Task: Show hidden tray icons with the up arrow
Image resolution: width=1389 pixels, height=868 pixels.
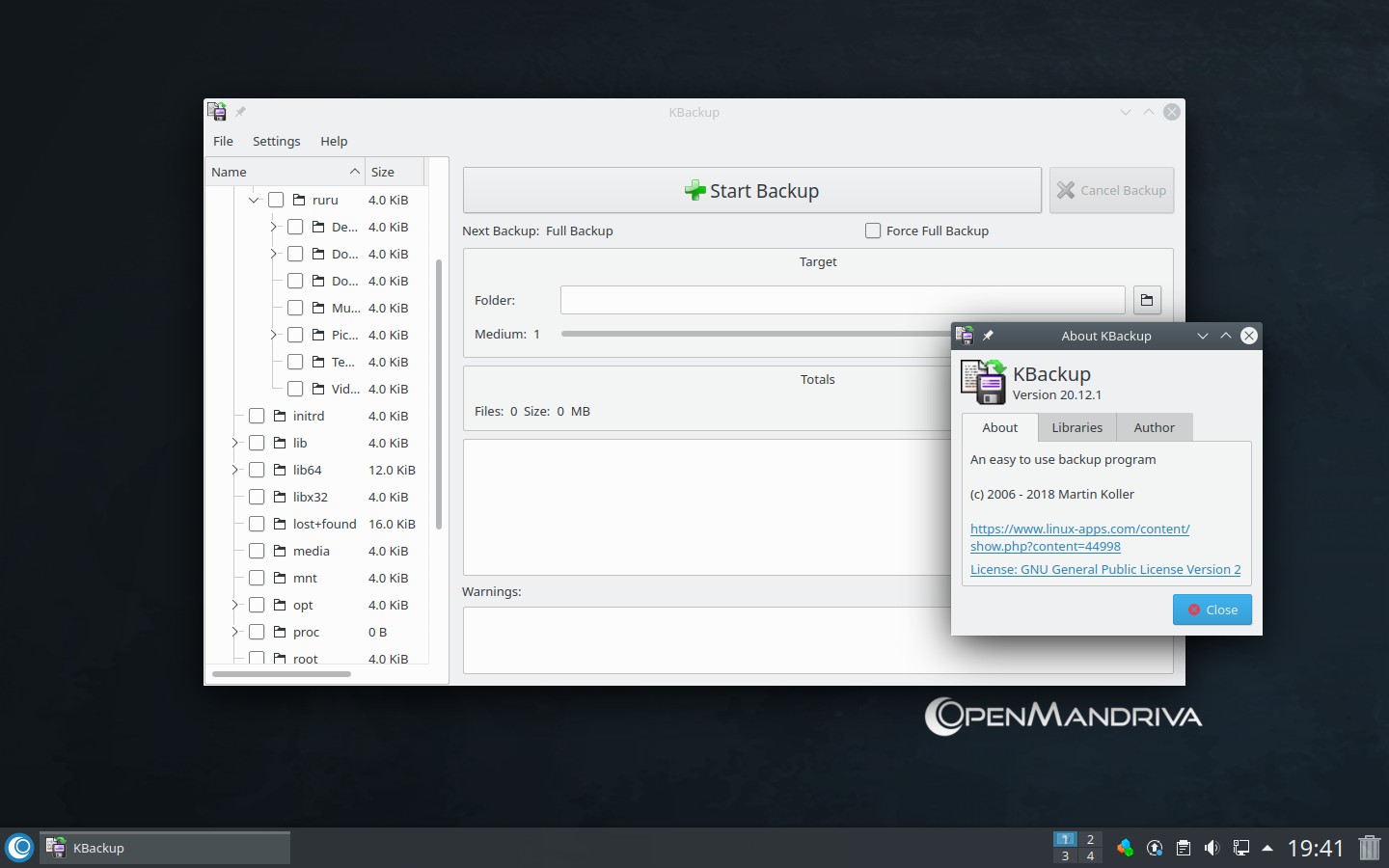Action: click(x=1267, y=848)
